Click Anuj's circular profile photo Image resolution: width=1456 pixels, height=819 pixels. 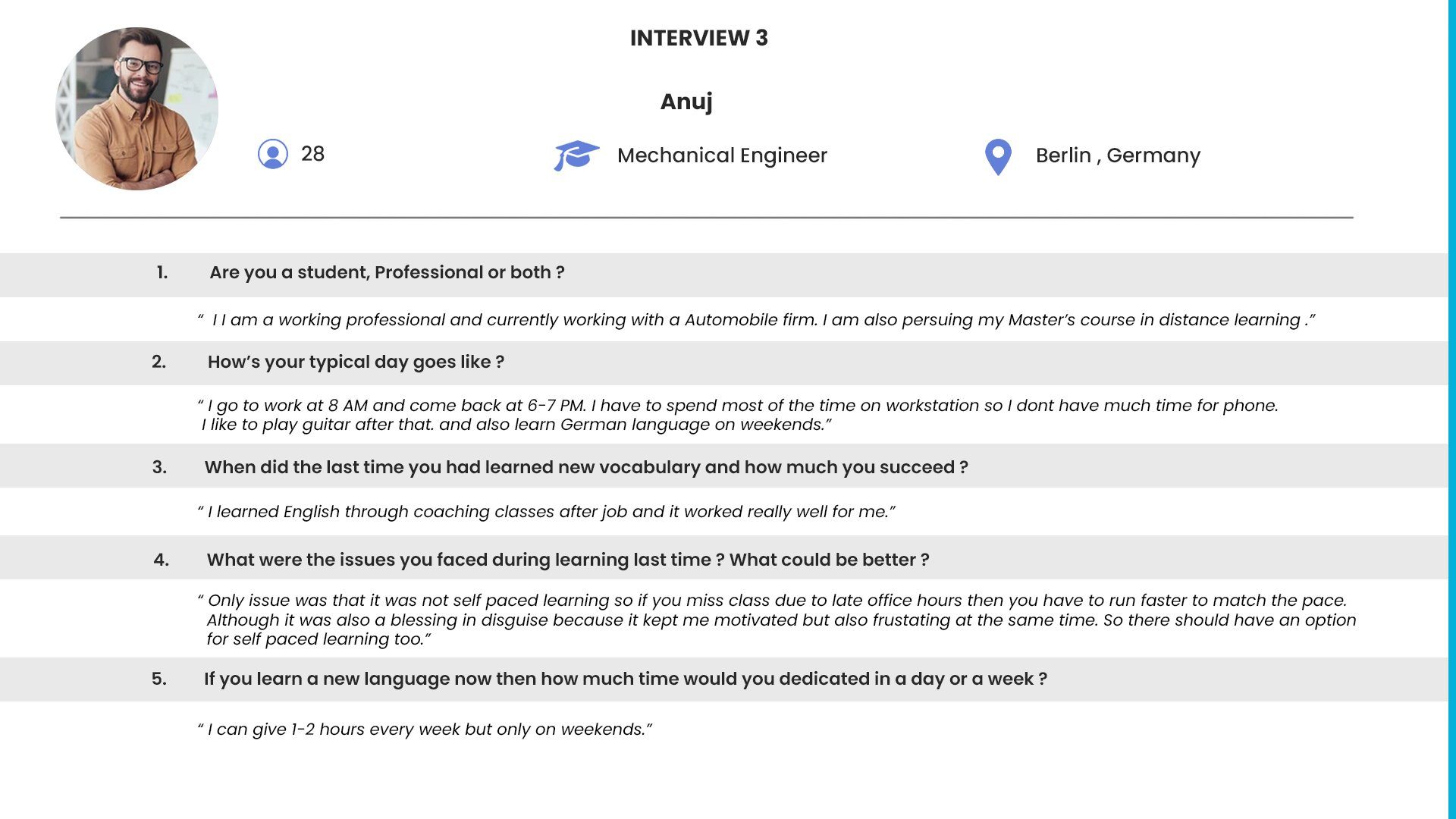tap(137, 109)
